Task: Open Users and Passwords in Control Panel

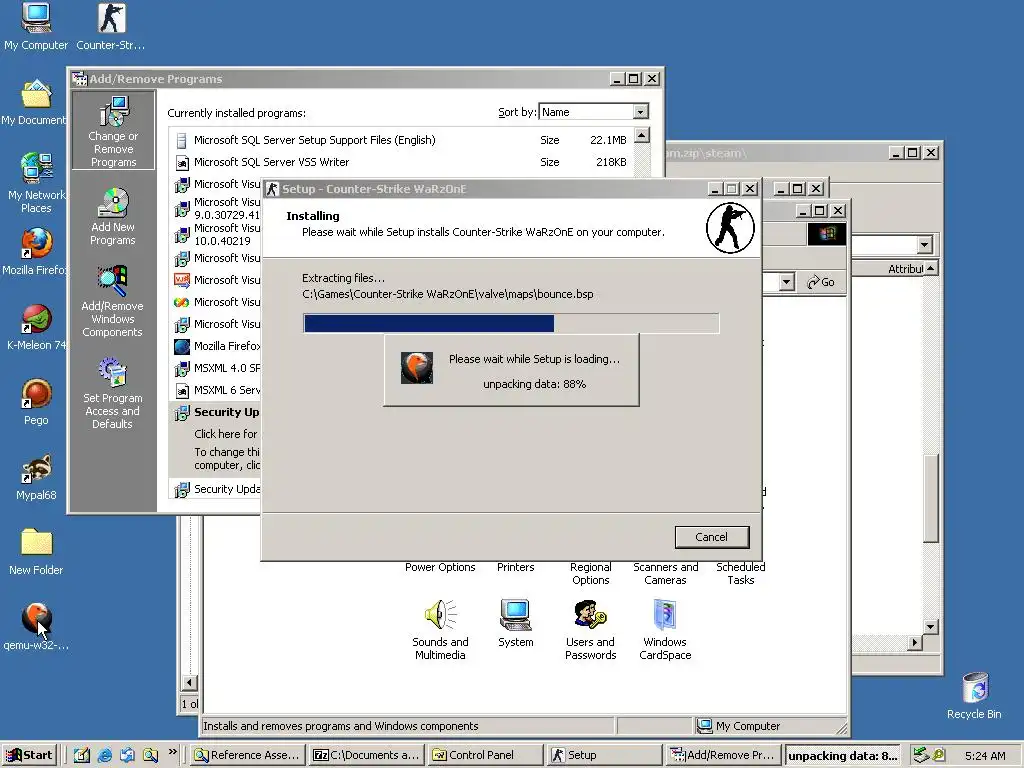Action: pos(590,630)
